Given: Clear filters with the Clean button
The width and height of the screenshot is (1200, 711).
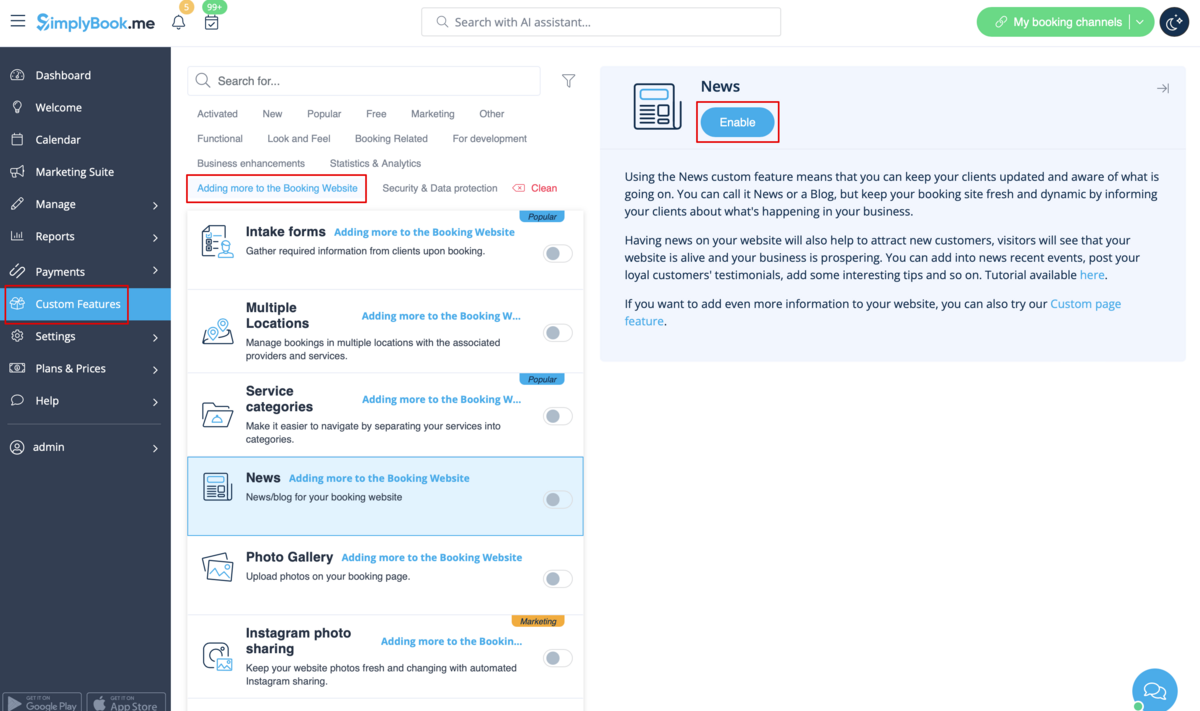Looking at the screenshot, I should (x=535, y=188).
